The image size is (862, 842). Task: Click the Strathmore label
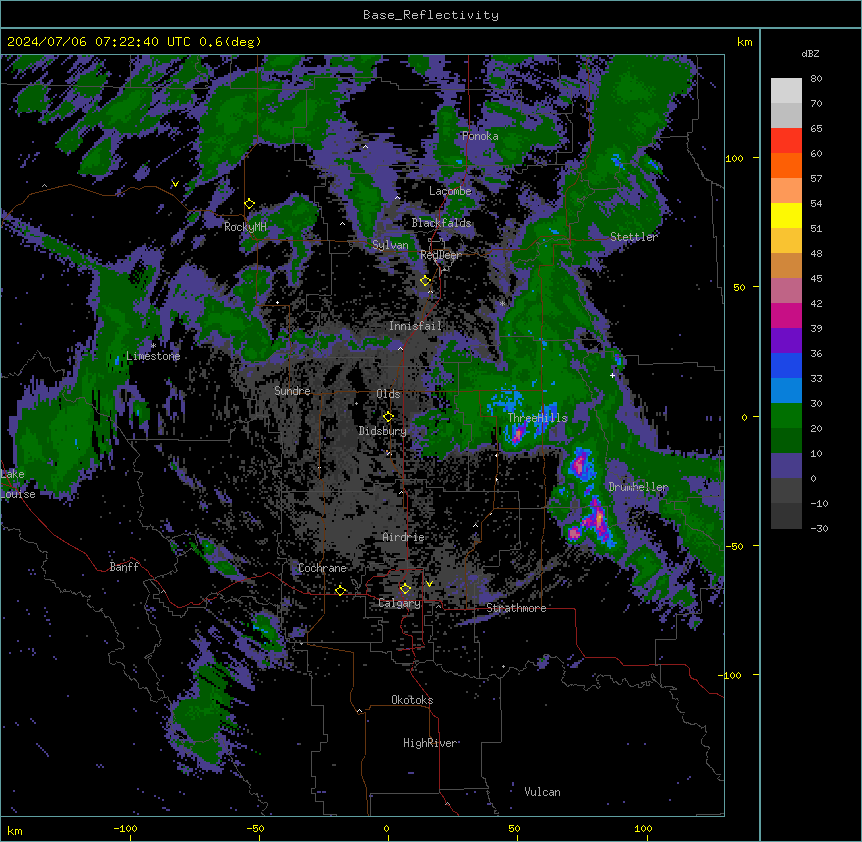(516, 608)
